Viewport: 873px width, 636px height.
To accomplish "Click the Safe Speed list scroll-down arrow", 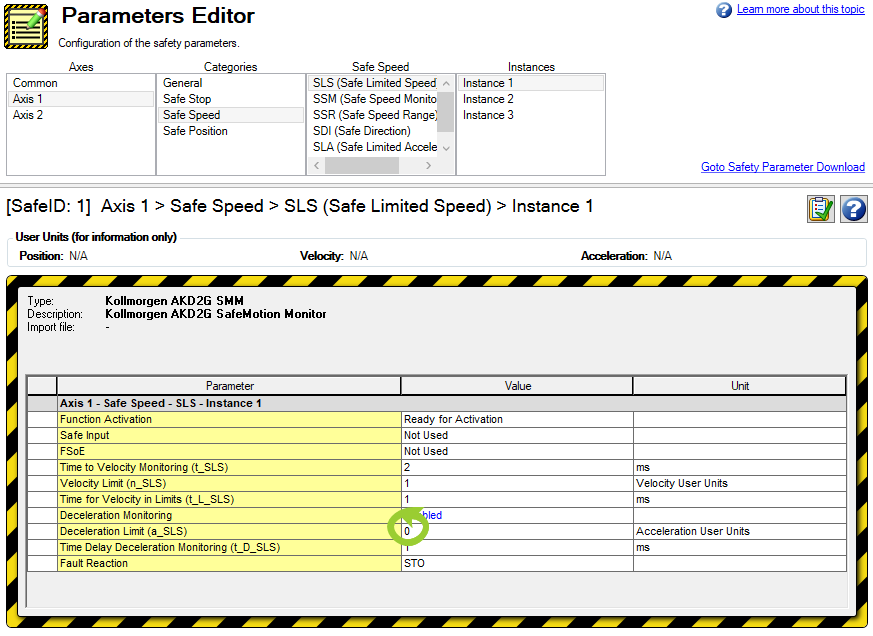I will (446, 148).
